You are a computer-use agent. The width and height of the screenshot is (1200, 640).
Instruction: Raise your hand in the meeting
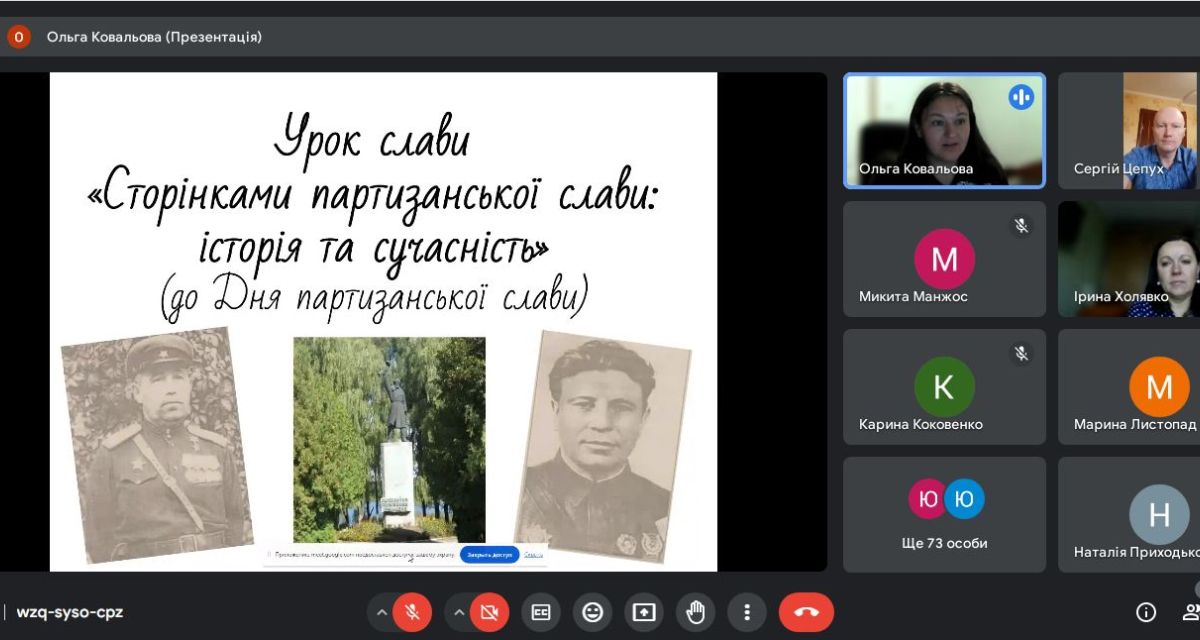pyautogui.click(x=695, y=613)
